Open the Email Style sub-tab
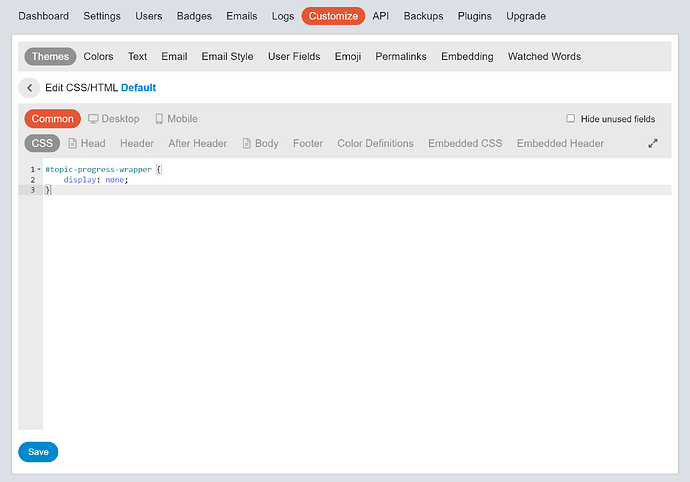This screenshot has width=690, height=482. pyautogui.click(x=228, y=57)
